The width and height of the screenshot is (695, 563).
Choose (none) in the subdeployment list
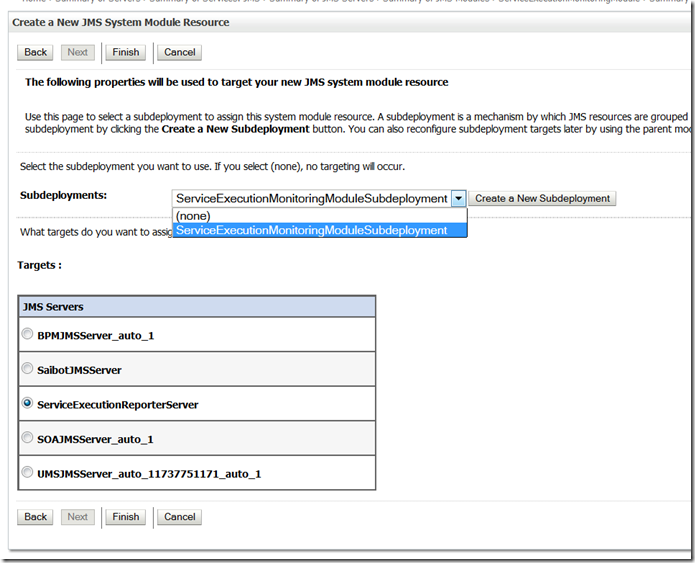click(320, 216)
